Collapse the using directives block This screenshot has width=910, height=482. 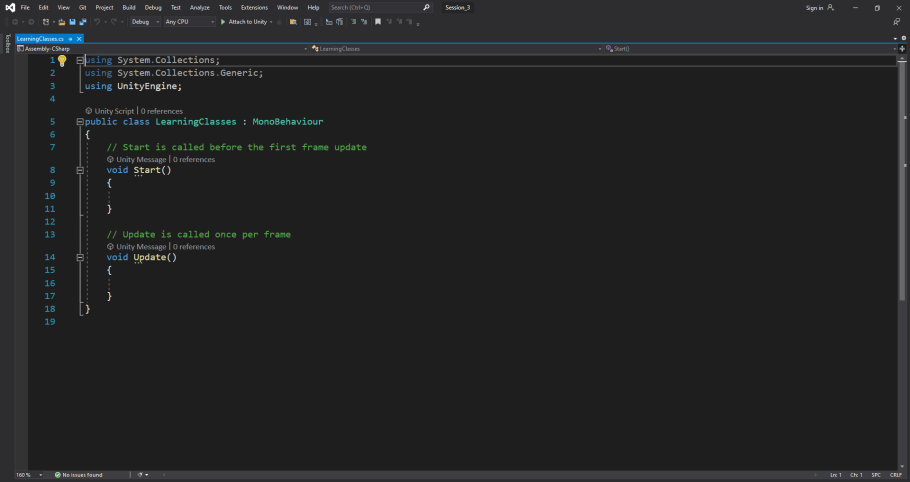pyautogui.click(x=80, y=60)
